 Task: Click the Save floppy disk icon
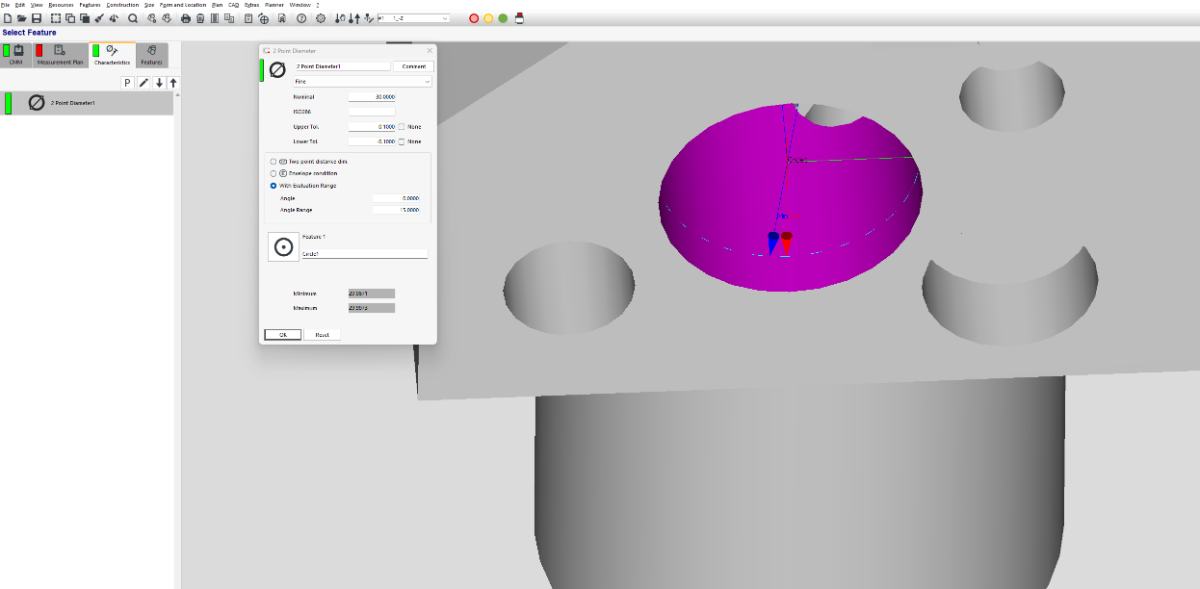coord(37,18)
